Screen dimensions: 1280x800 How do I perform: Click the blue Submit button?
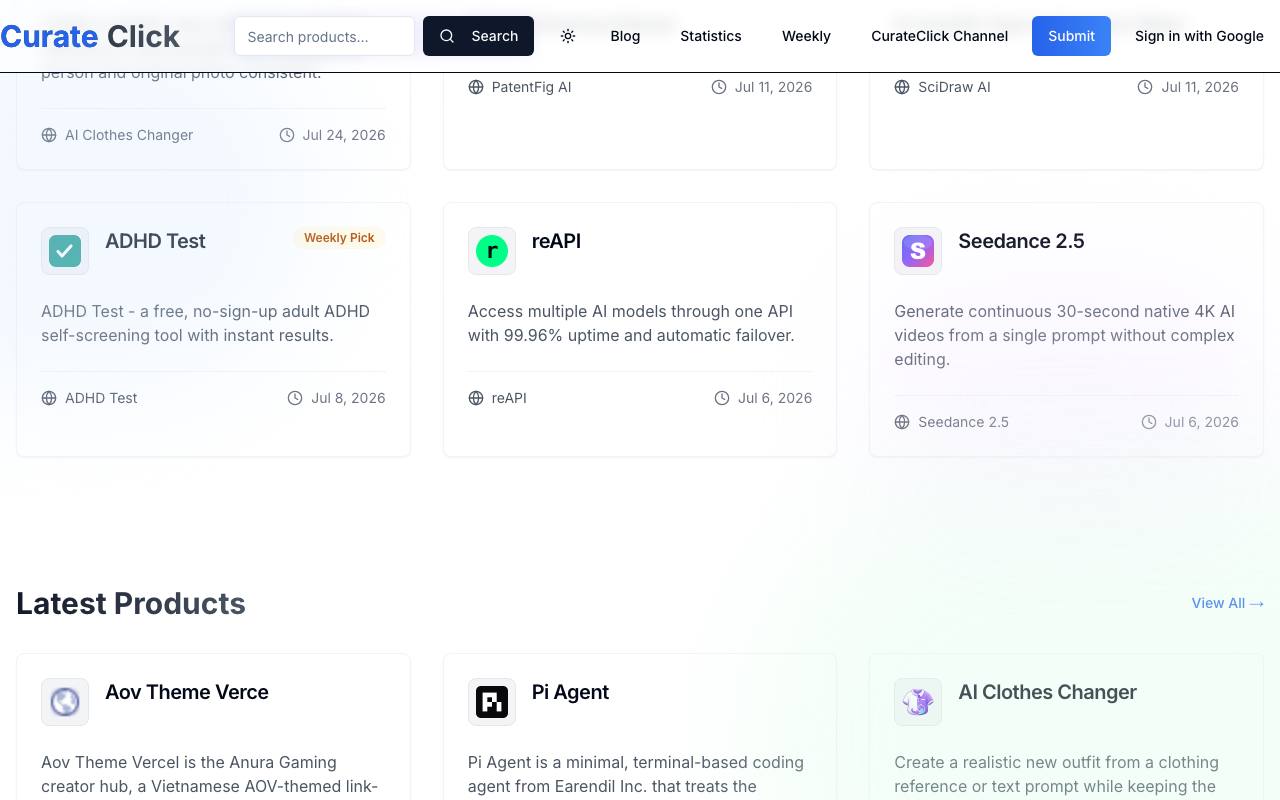pos(1071,36)
